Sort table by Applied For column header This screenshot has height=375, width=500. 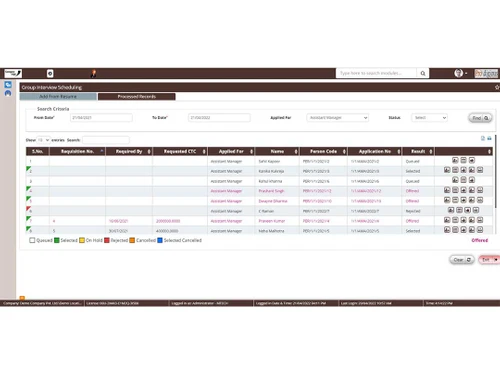231,151
